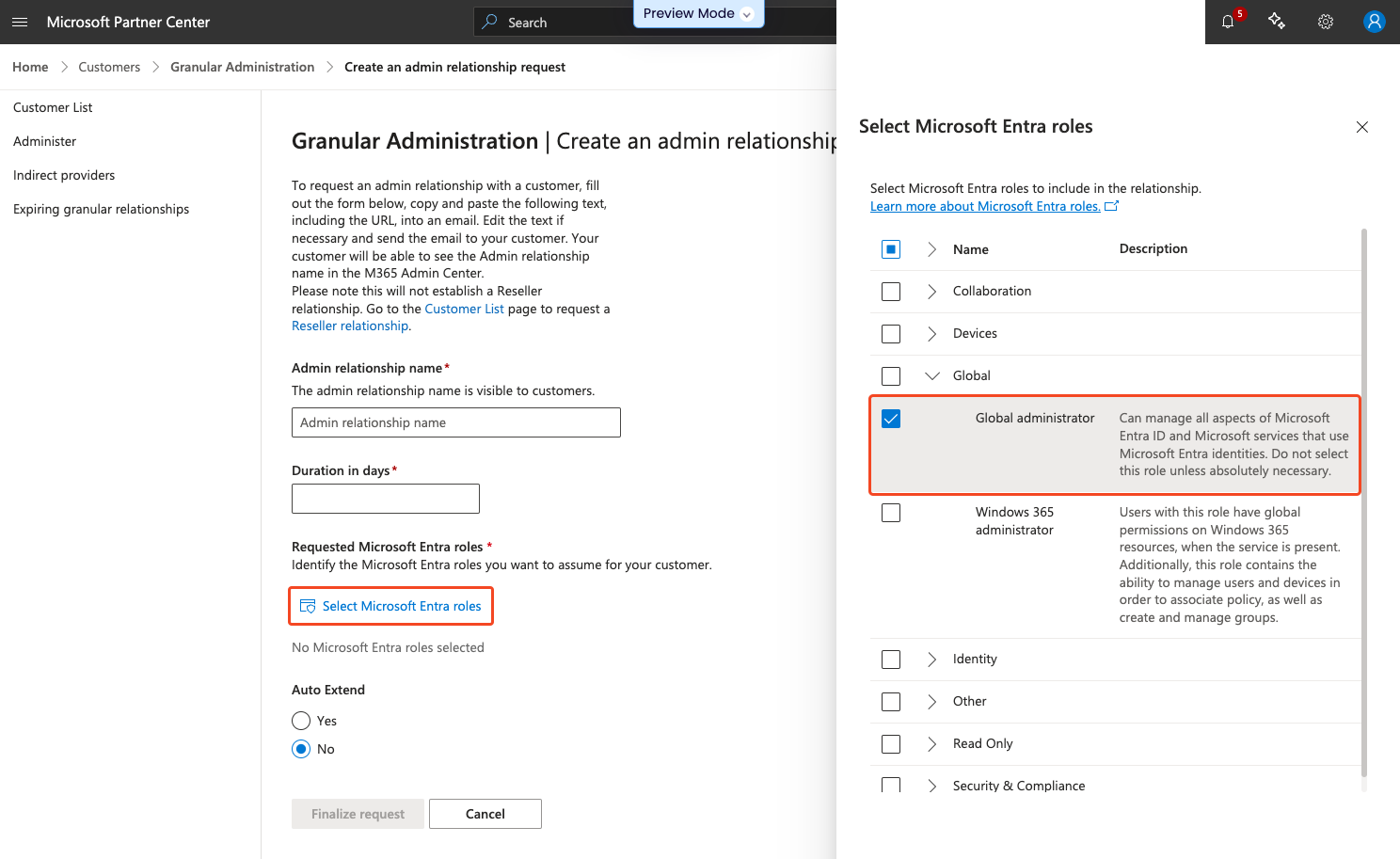The width and height of the screenshot is (1400, 859).
Task: Click the Global administrator role name
Action: coord(1035,418)
